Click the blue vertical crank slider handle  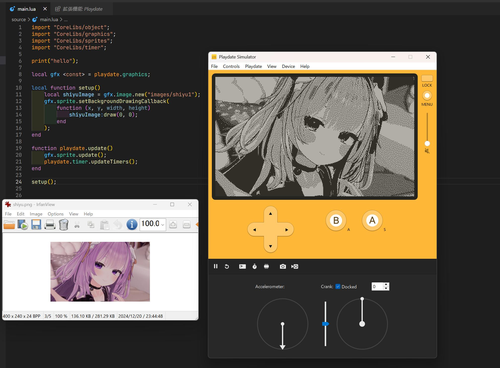point(325,324)
